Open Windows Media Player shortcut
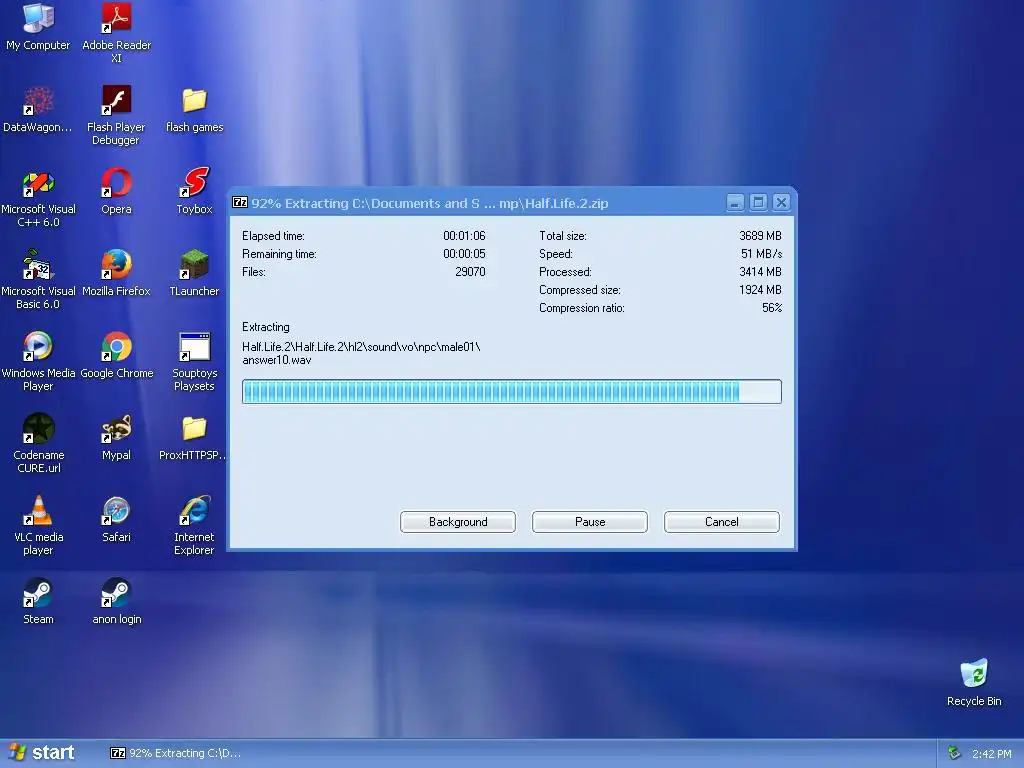 [38, 361]
